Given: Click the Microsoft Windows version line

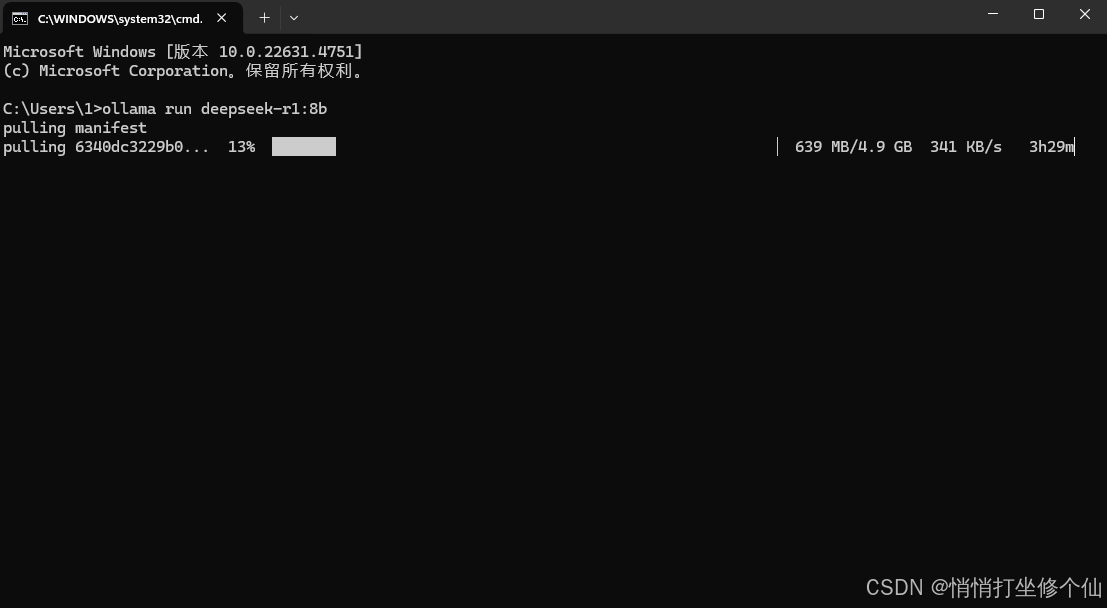Looking at the screenshot, I should [183, 52].
